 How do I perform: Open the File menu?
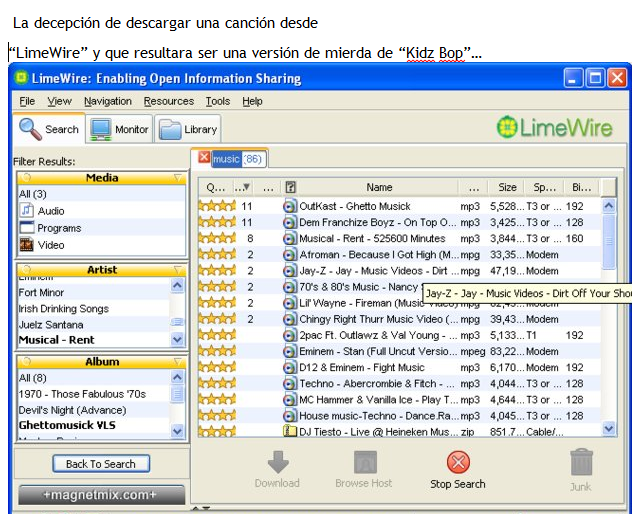(x=27, y=101)
